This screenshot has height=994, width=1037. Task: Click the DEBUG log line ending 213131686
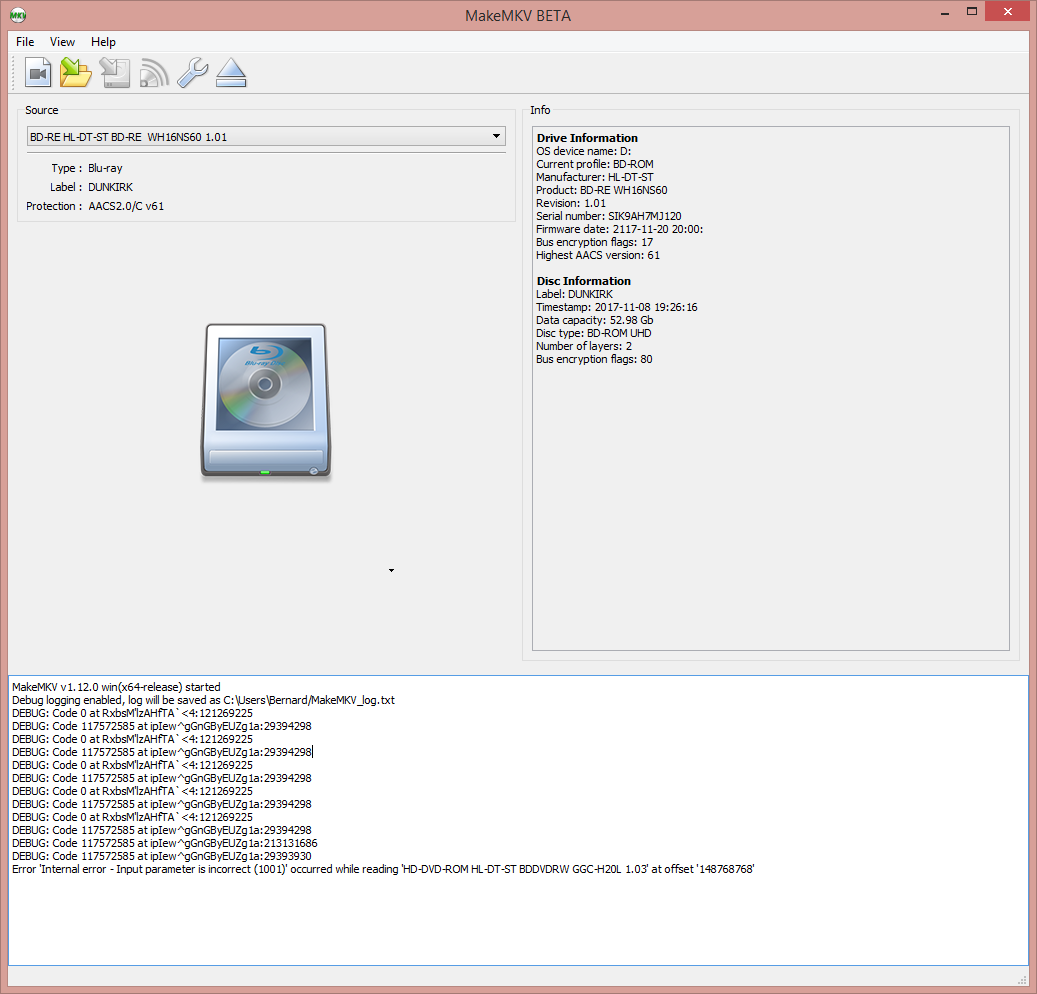point(165,843)
